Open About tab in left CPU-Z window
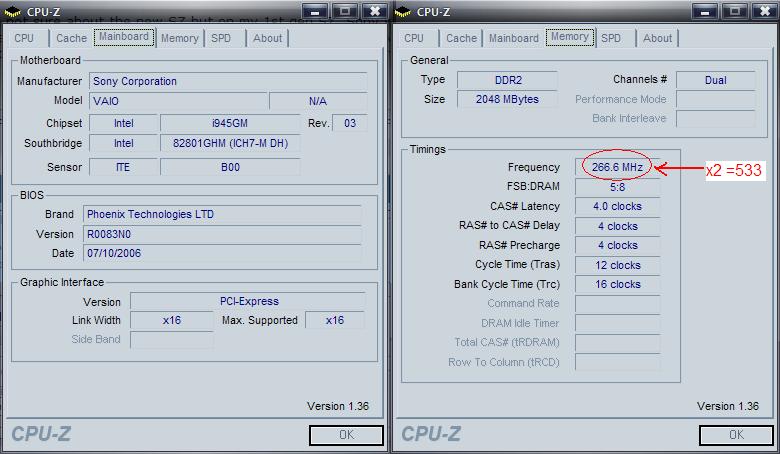Image resolution: width=780 pixels, height=454 pixels. point(267,38)
